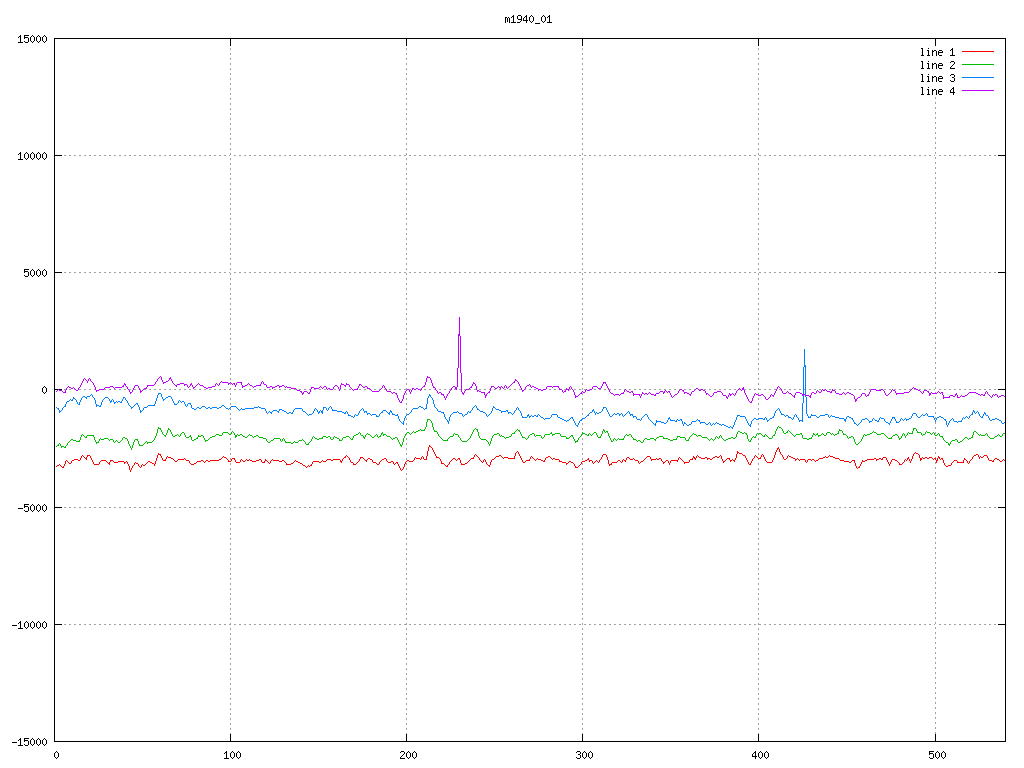Select the y-axis label -10000
The width and height of the screenshot is (1024, 768).
point(29,624)
